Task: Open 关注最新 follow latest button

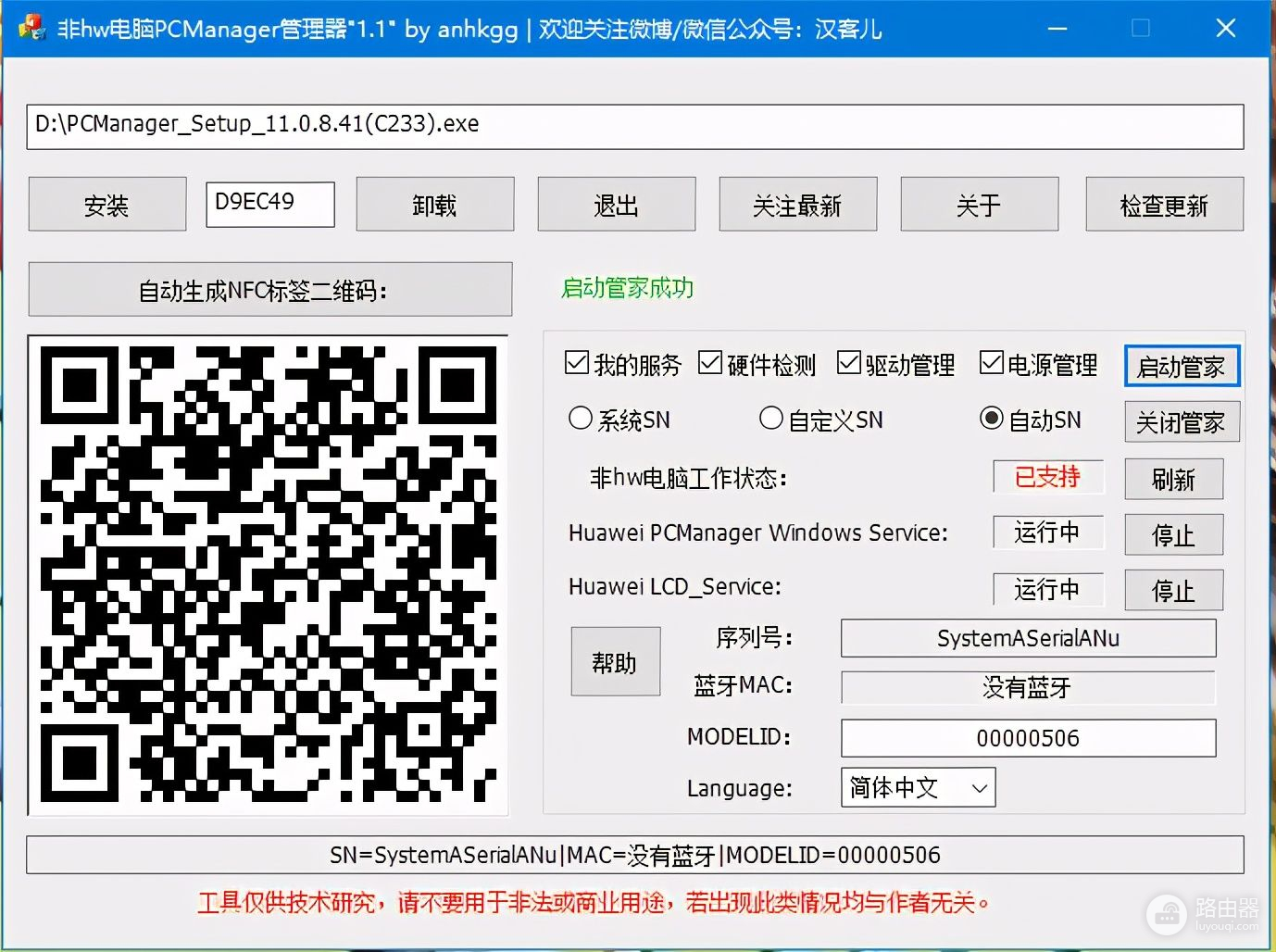Action: [798, 205]
